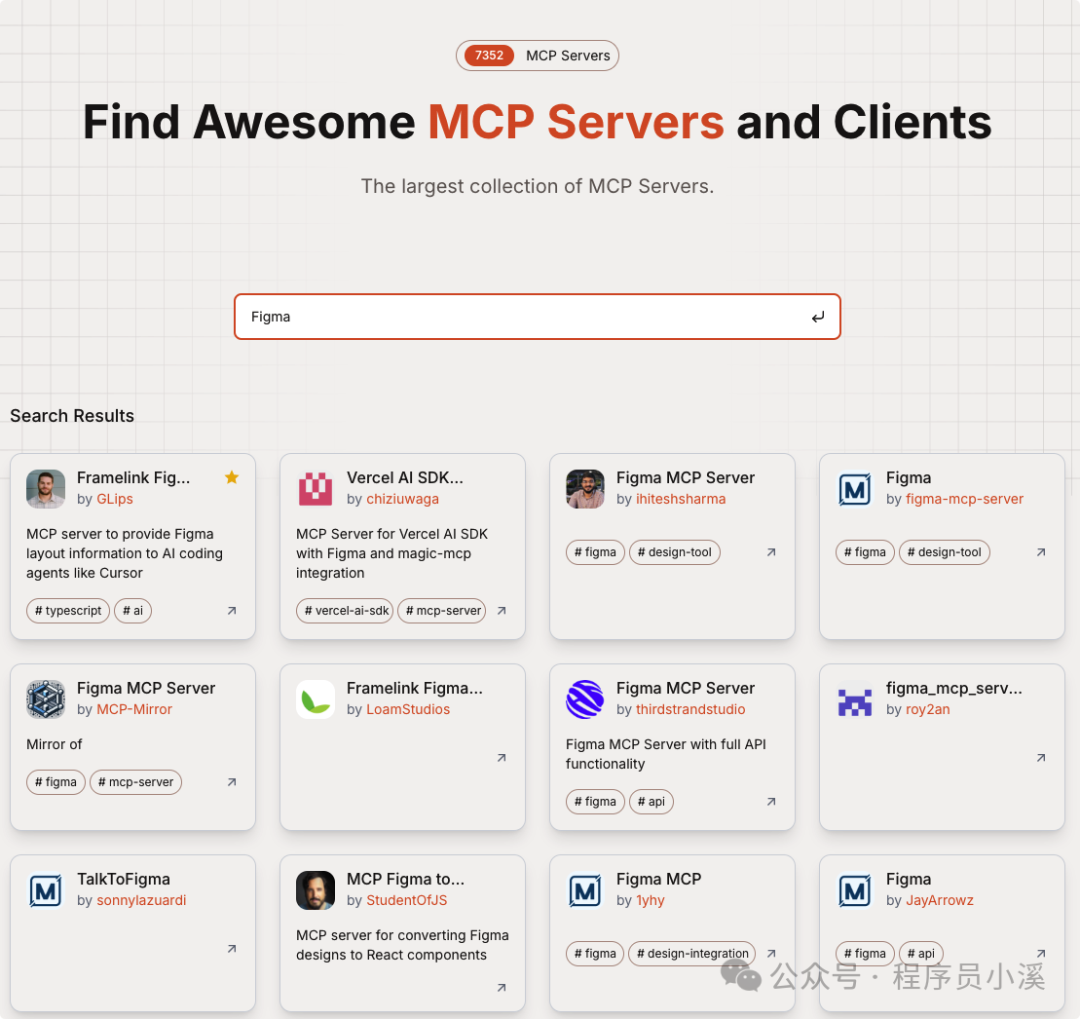Click M logo icon on TalkToFigma card
The height and width of the screenshot is (1019, 1080).
tap(45, 889)
